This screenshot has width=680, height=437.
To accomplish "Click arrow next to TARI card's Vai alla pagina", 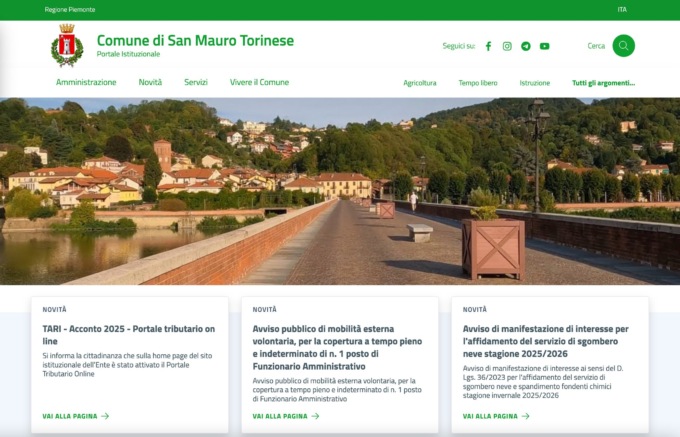I will coord(105,416).
